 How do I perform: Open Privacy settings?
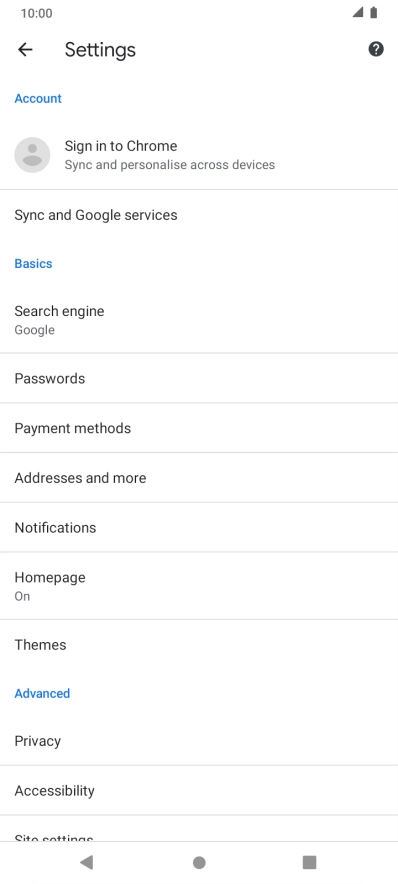point(199,741)
